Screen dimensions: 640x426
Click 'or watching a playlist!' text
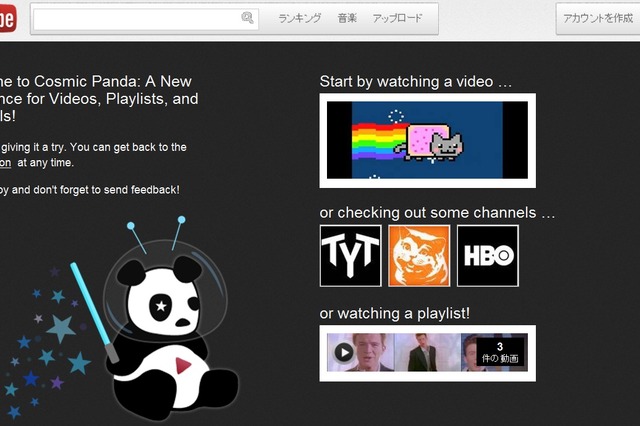(x=395, y=313)
